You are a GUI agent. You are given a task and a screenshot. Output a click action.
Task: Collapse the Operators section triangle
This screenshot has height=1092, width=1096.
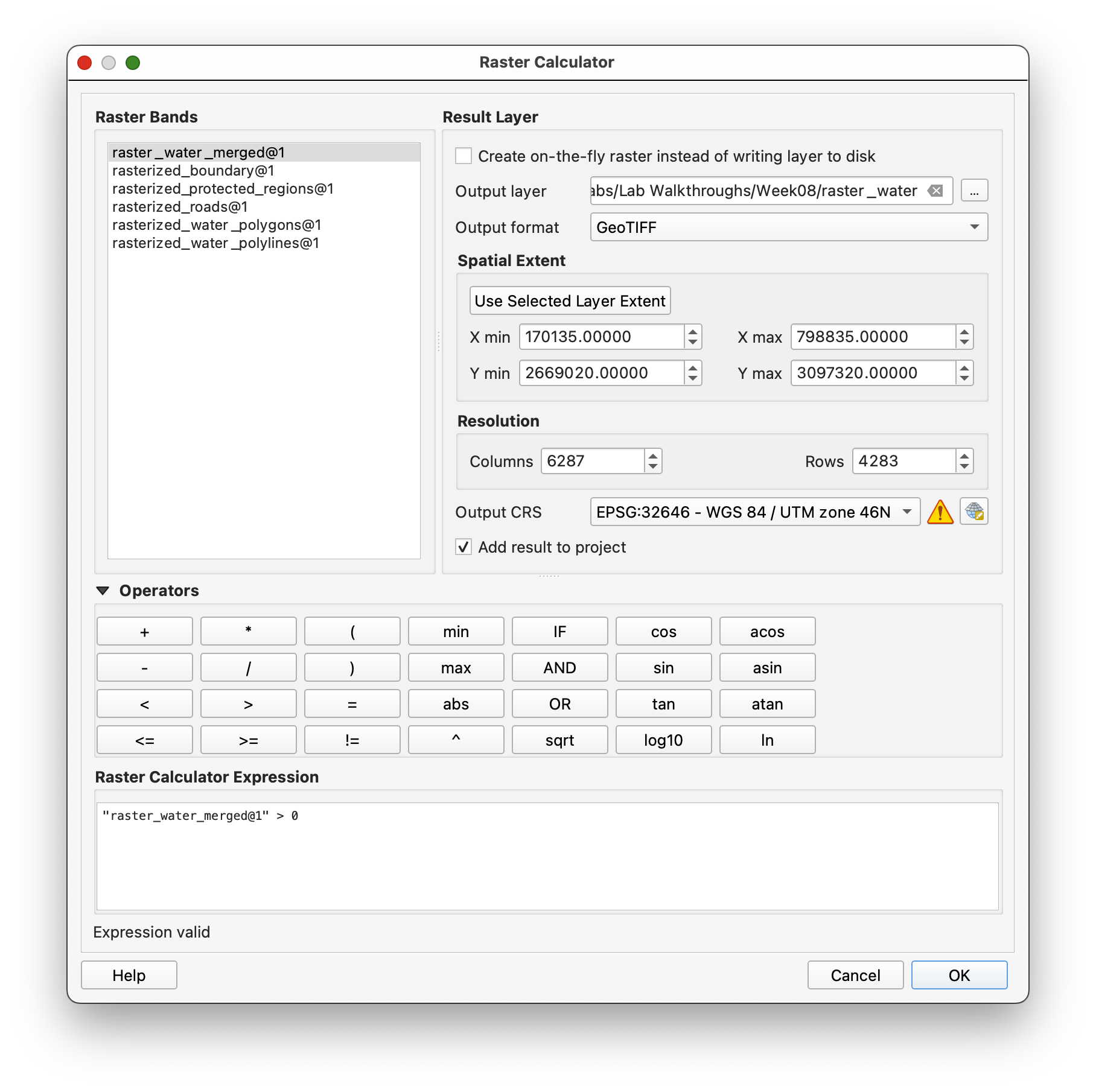[103, 591]
